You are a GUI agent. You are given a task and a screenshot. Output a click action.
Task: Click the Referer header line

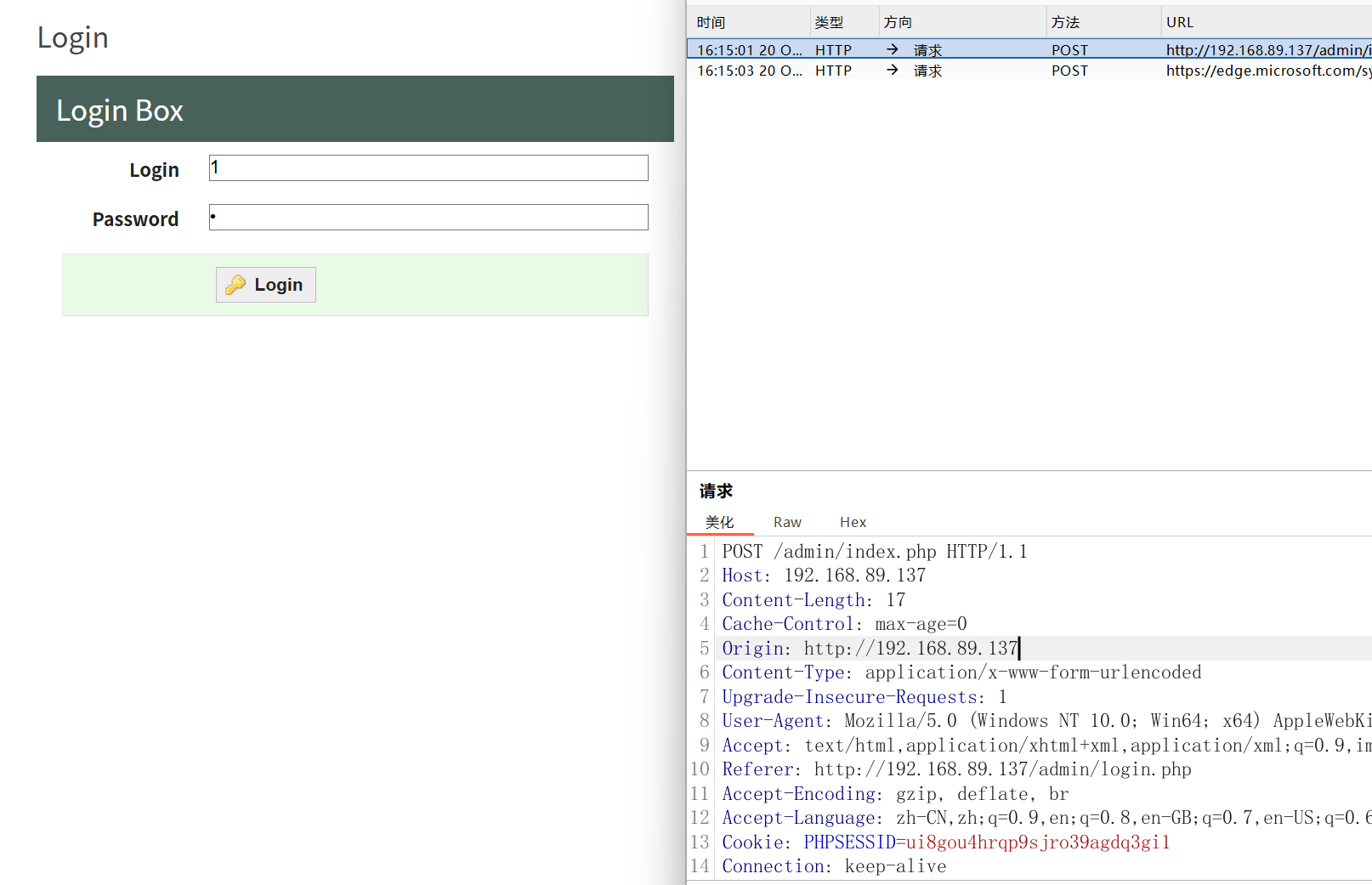(956, 769)
